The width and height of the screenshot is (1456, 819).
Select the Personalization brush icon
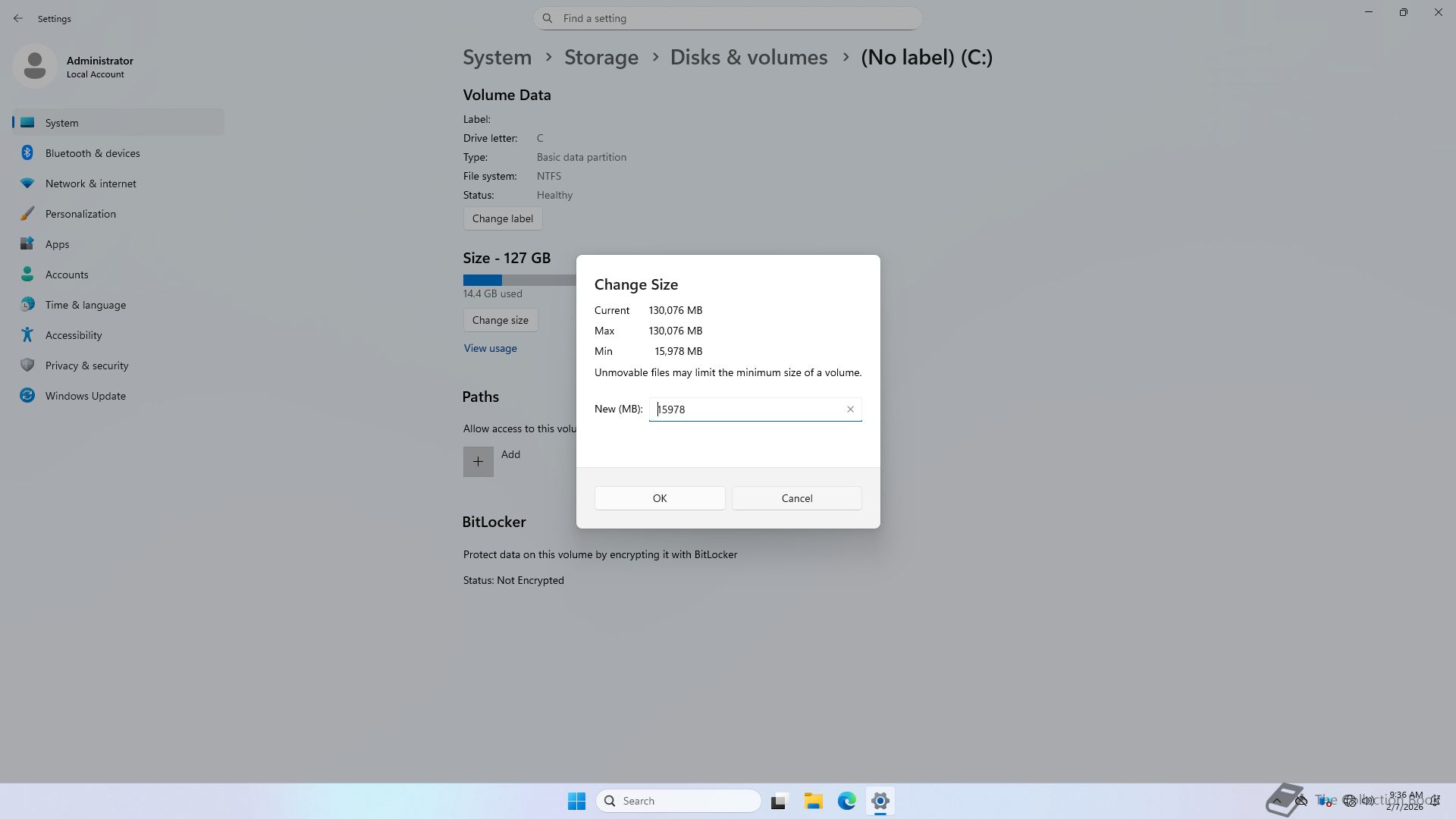pyautogui.click(x=27, y=214)
